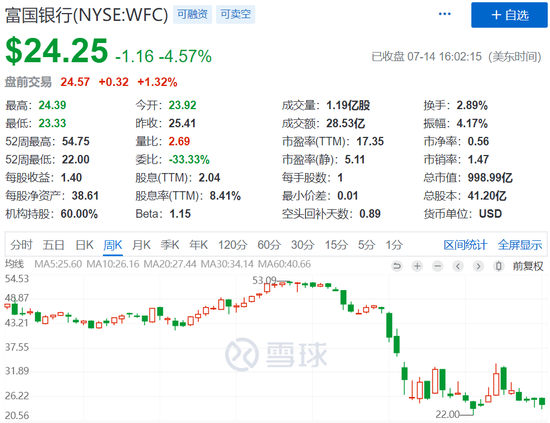Click the MA30:34.14 indicator value
550x423 pixels.
[227, 264]
